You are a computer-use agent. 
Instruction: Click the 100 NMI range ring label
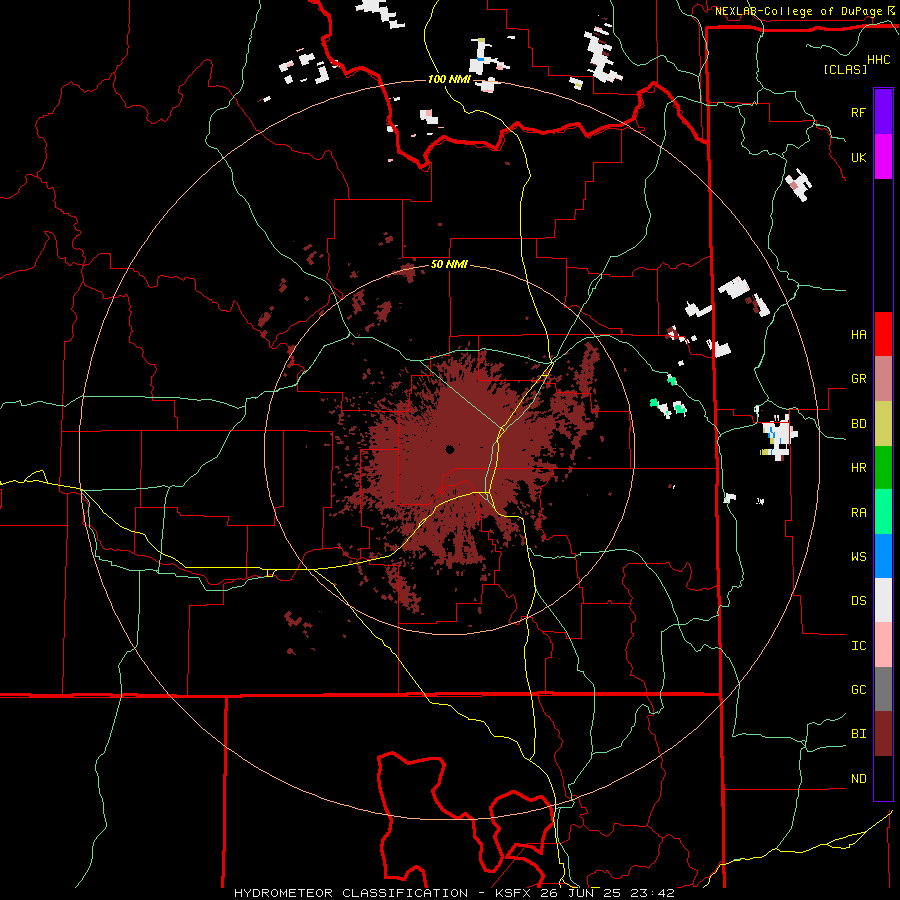click(x=449, y=79)
